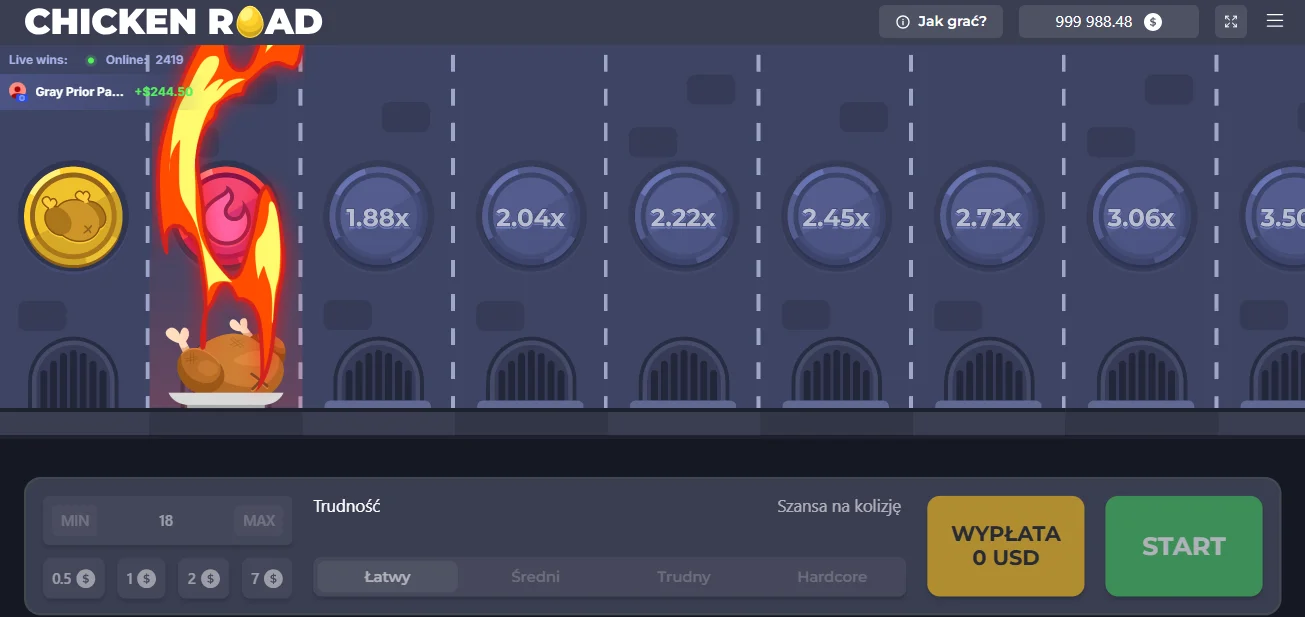Click the Online: 2419 counter
Screen dimensions: 1305x617
(x=144, y=60)
